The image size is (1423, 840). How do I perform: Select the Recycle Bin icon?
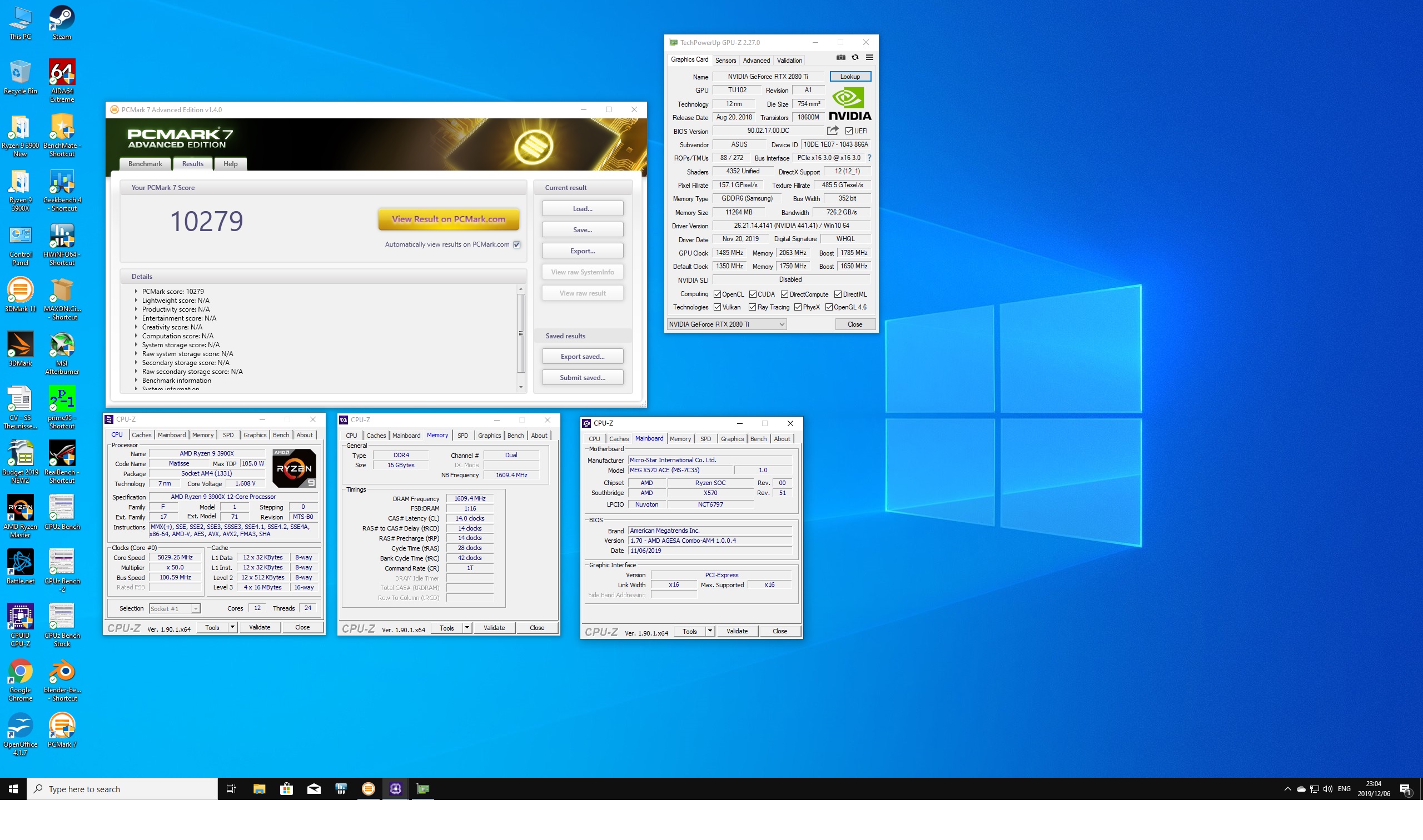point(21,77)
